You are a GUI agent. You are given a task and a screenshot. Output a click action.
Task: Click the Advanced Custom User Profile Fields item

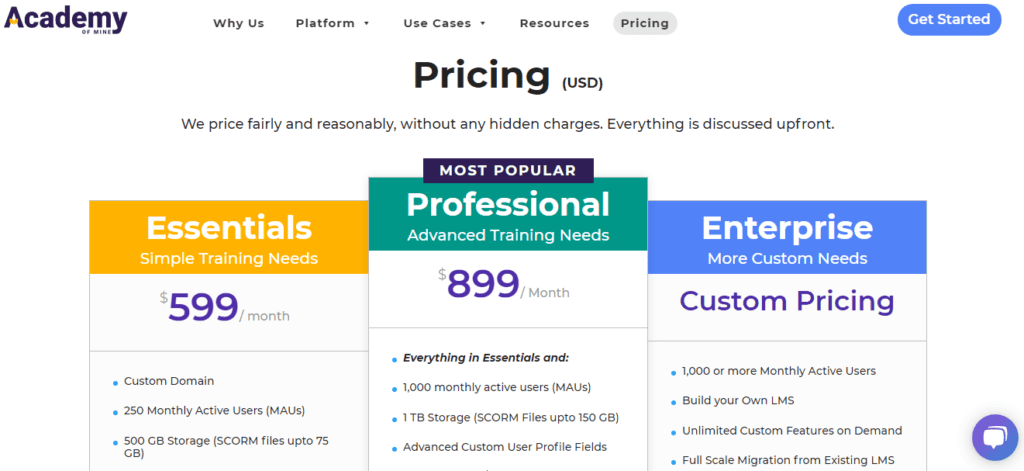pos(505,447)
